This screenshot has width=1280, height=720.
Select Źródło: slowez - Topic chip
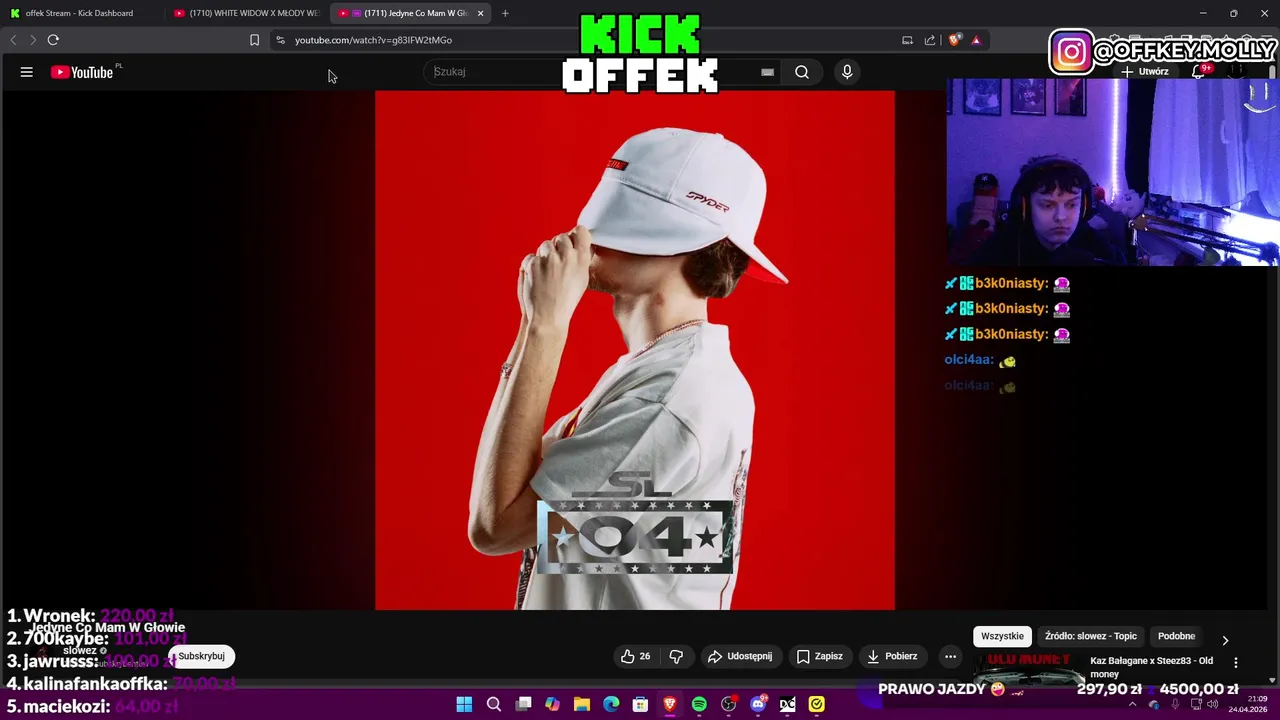[x=1091, y=636]
